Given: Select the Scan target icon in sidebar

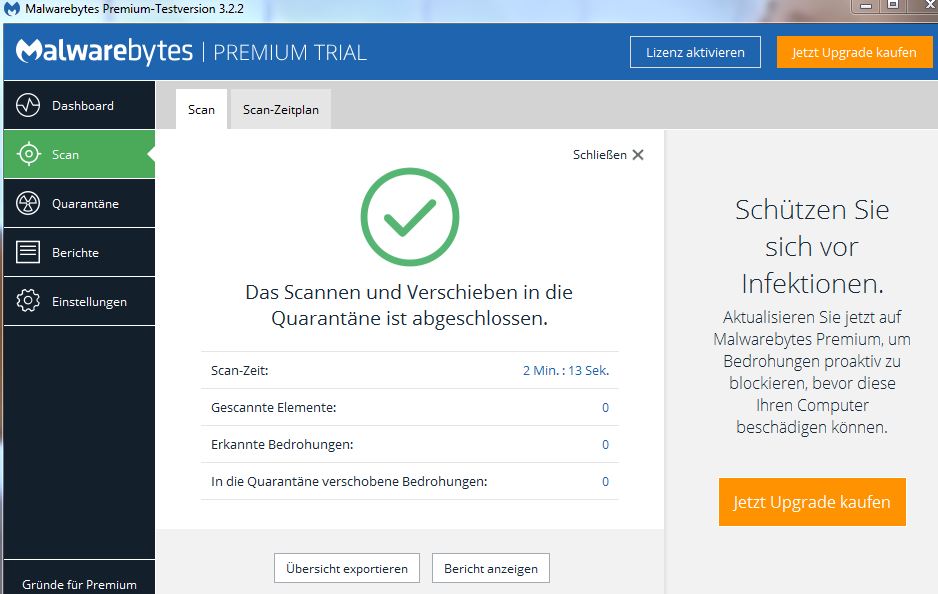Looking at the screenshot, I should pyautogui.click(x=28, y=155).
